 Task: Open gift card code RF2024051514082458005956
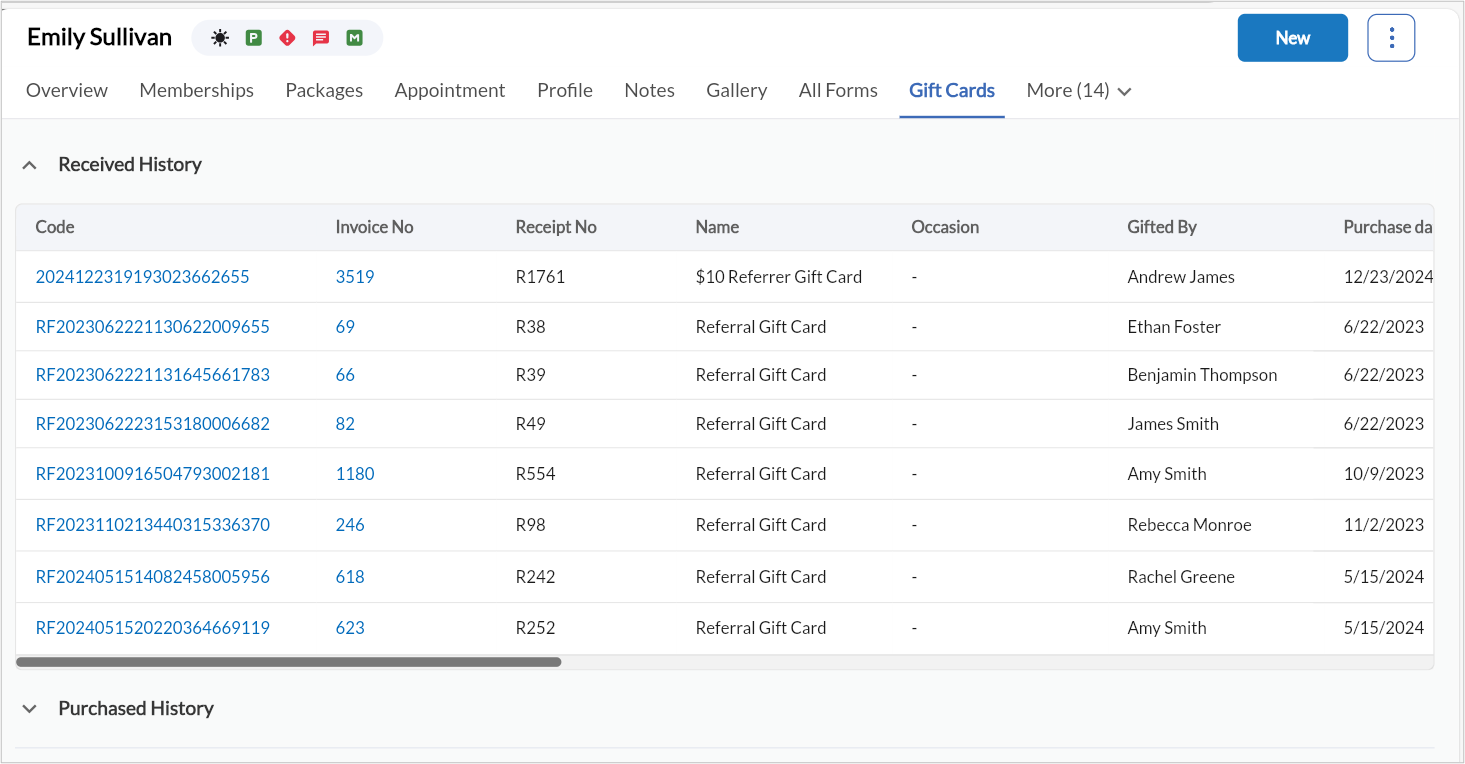coord(153,577)
